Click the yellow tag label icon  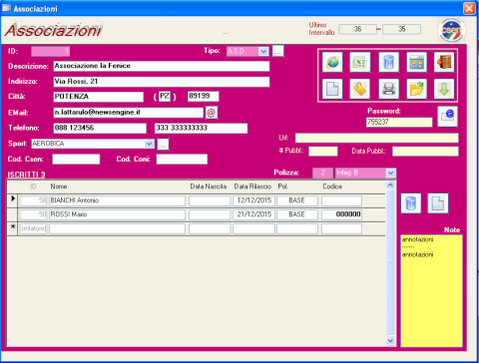pos(360,89)
